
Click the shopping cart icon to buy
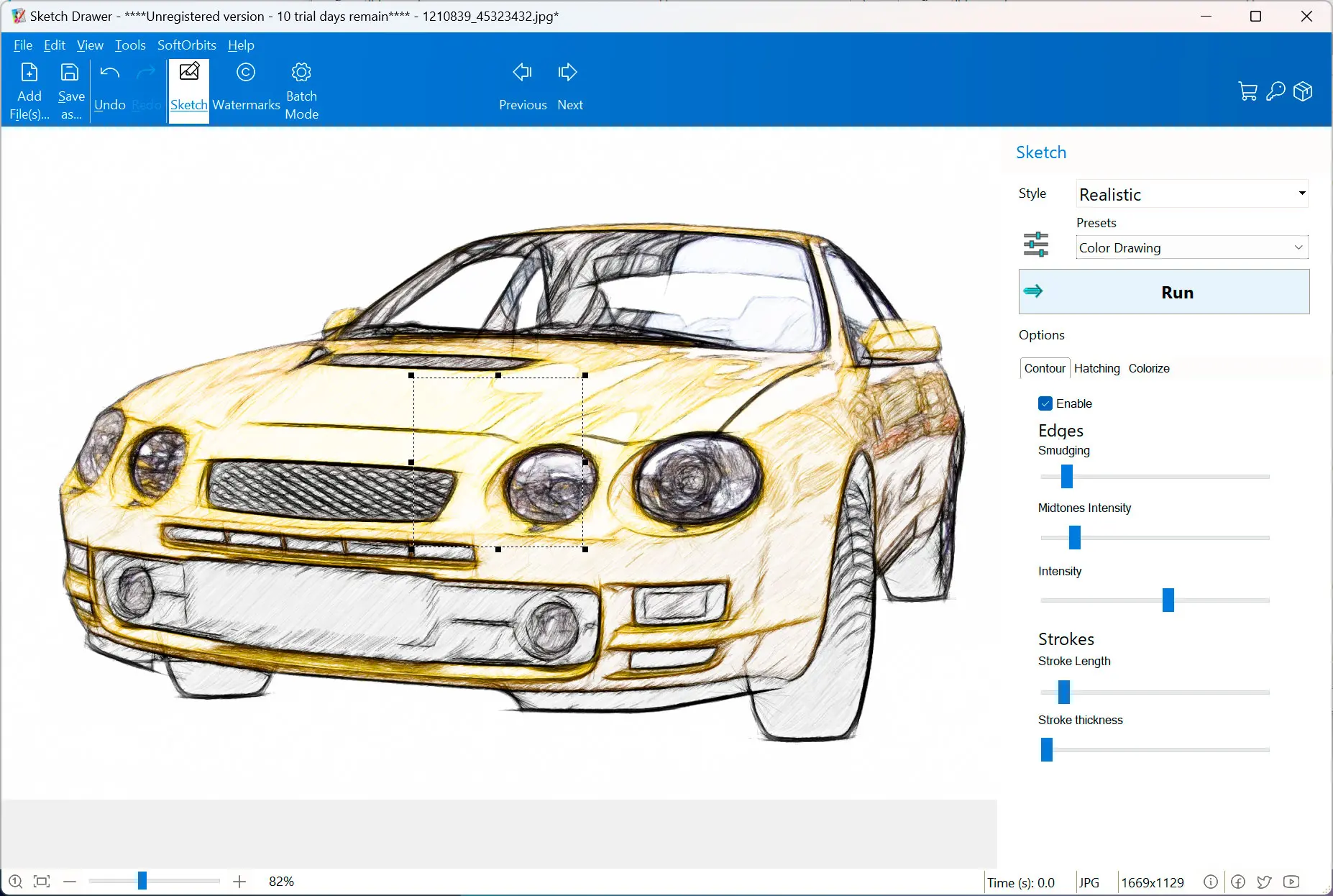click(x=1248, y=92)
